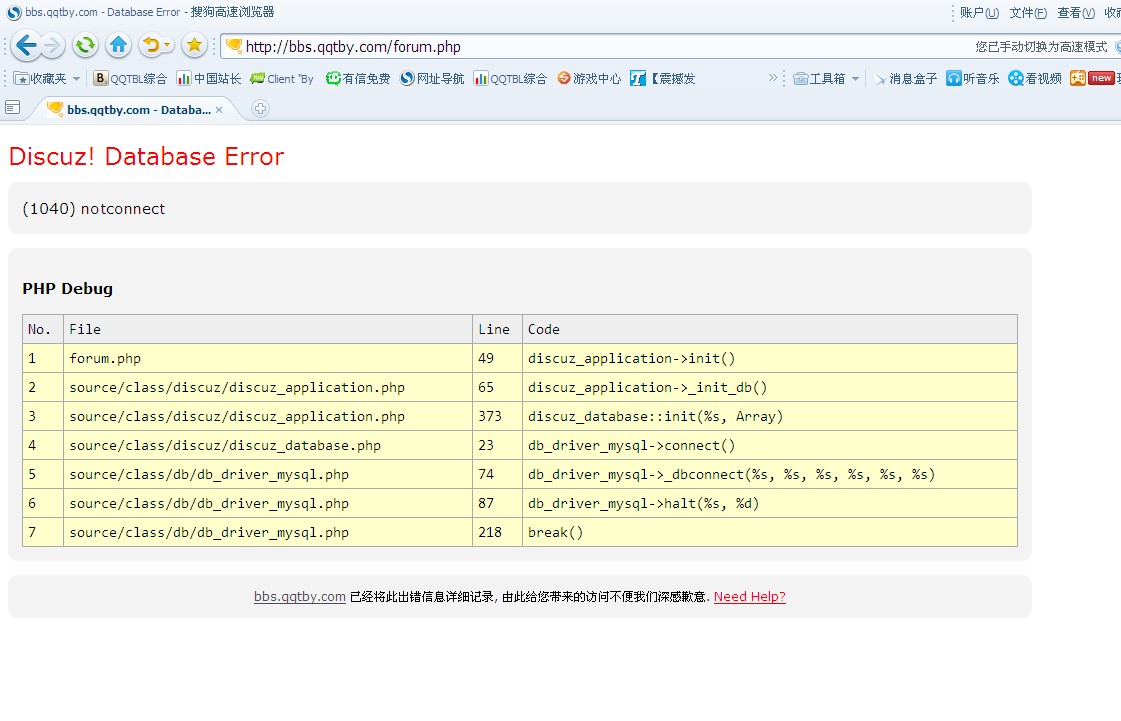Screen dimensions: 1121x721
Task: Bookmark this page with the yellow star icon
Action: [194, 46]
